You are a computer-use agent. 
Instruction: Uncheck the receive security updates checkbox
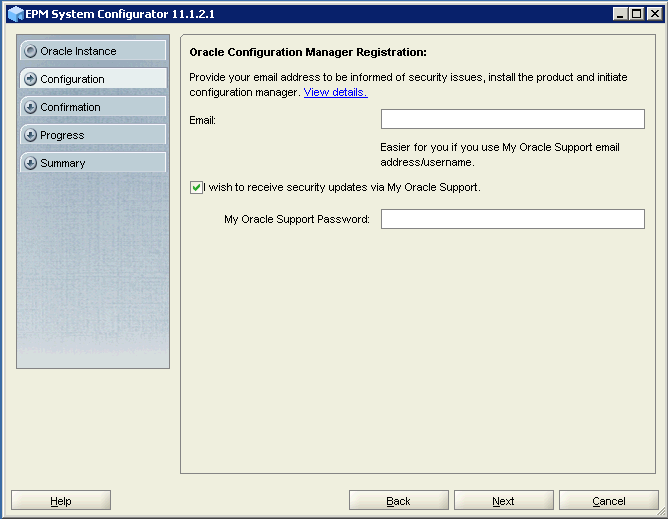coord(196,187)
